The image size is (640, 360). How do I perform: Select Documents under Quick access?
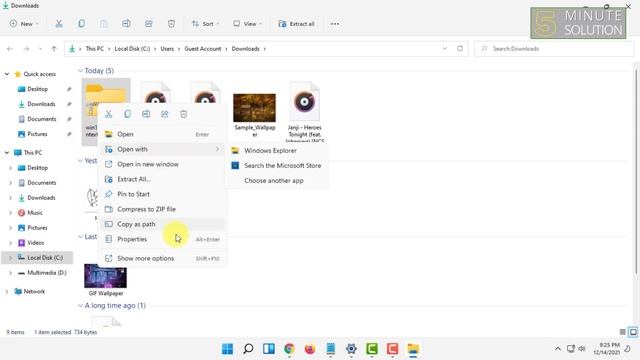42,119
